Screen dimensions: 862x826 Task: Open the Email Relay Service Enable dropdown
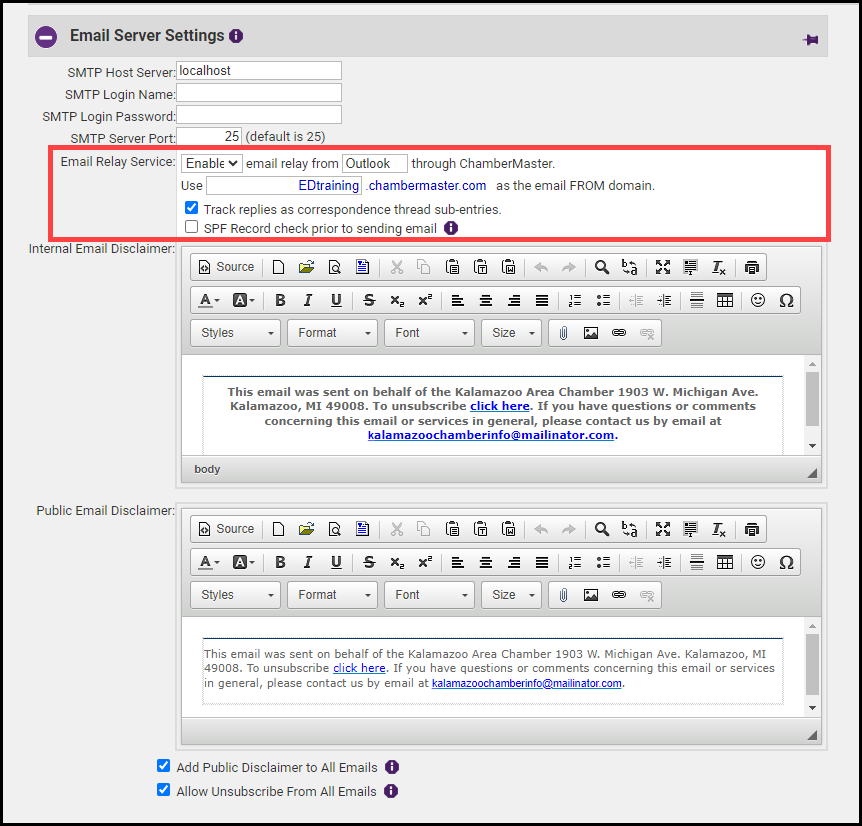coord(212,163)
